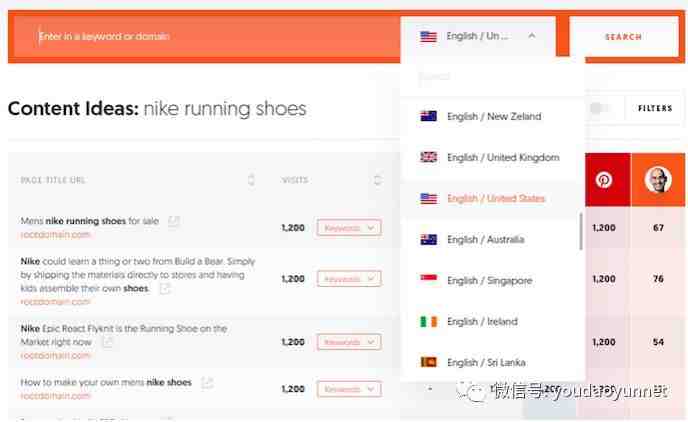The height and width of the screenshot is (422, 688).
Task: Open domain link under 'How to make your own mens nike shoes'
Action: pos(55,396)
